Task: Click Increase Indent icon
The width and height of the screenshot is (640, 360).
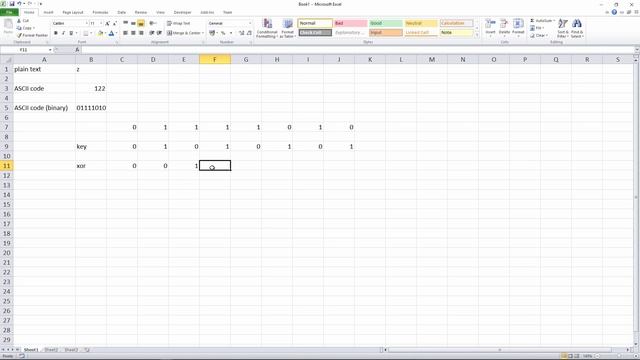Action: click(159, 33)
